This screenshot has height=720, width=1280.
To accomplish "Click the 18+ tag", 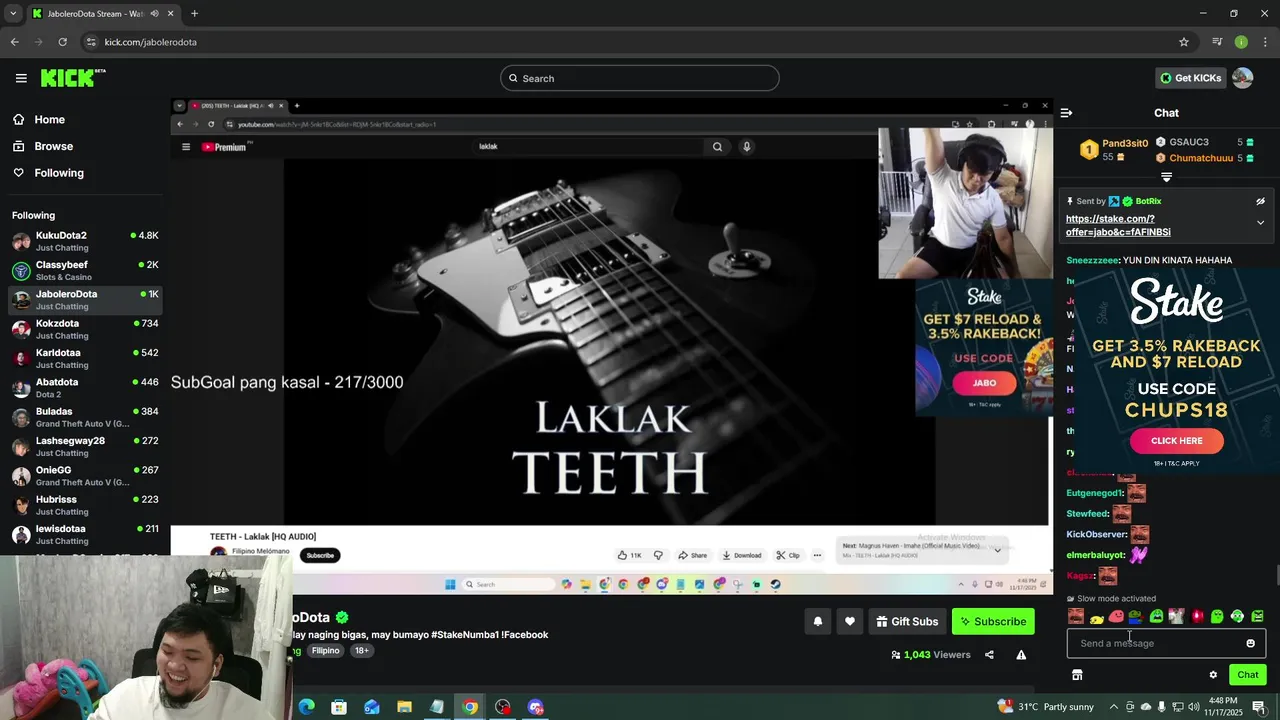I will (x=361, y=650).
